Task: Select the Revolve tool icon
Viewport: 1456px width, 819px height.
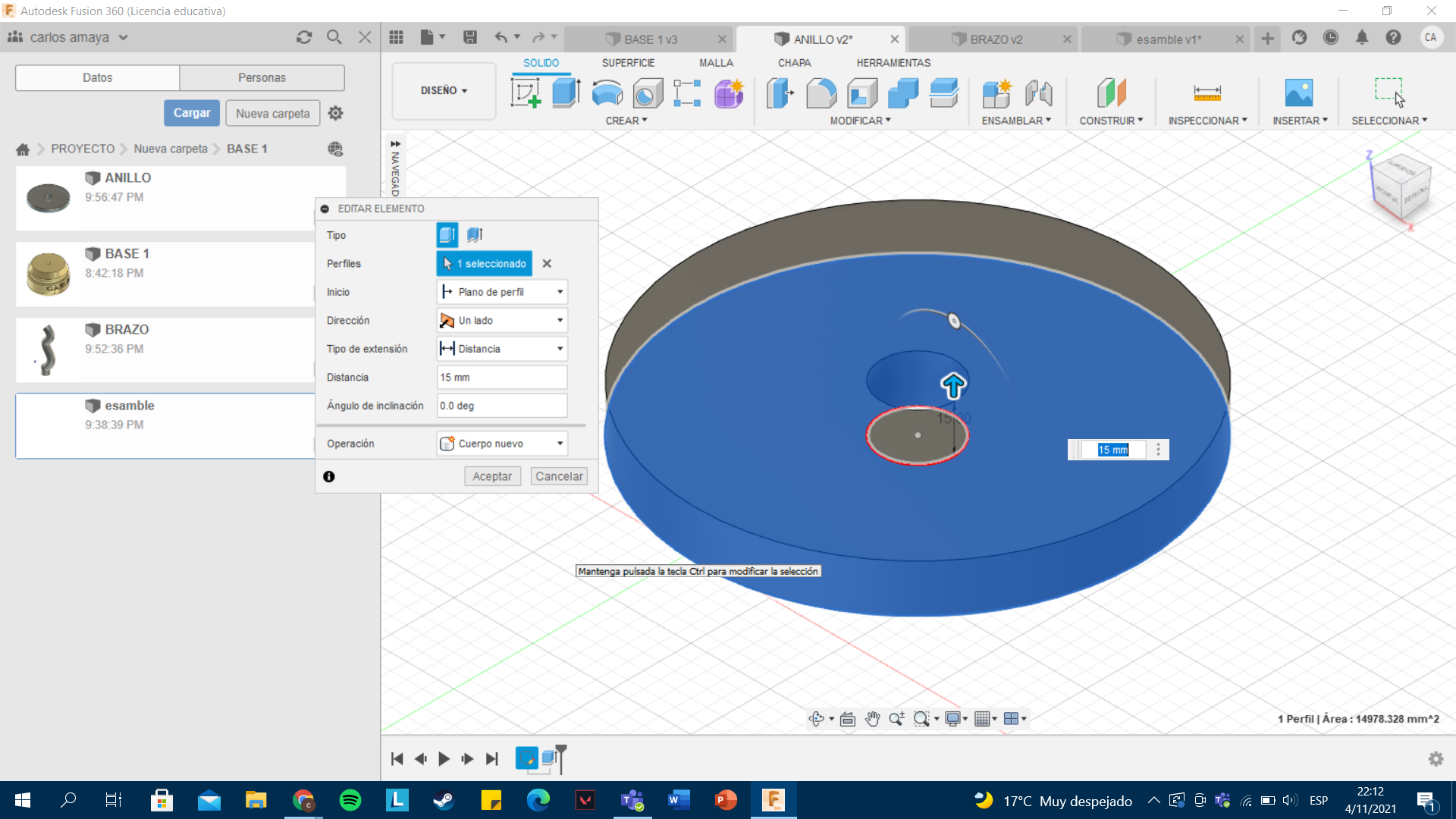Action: click(607, 93)
